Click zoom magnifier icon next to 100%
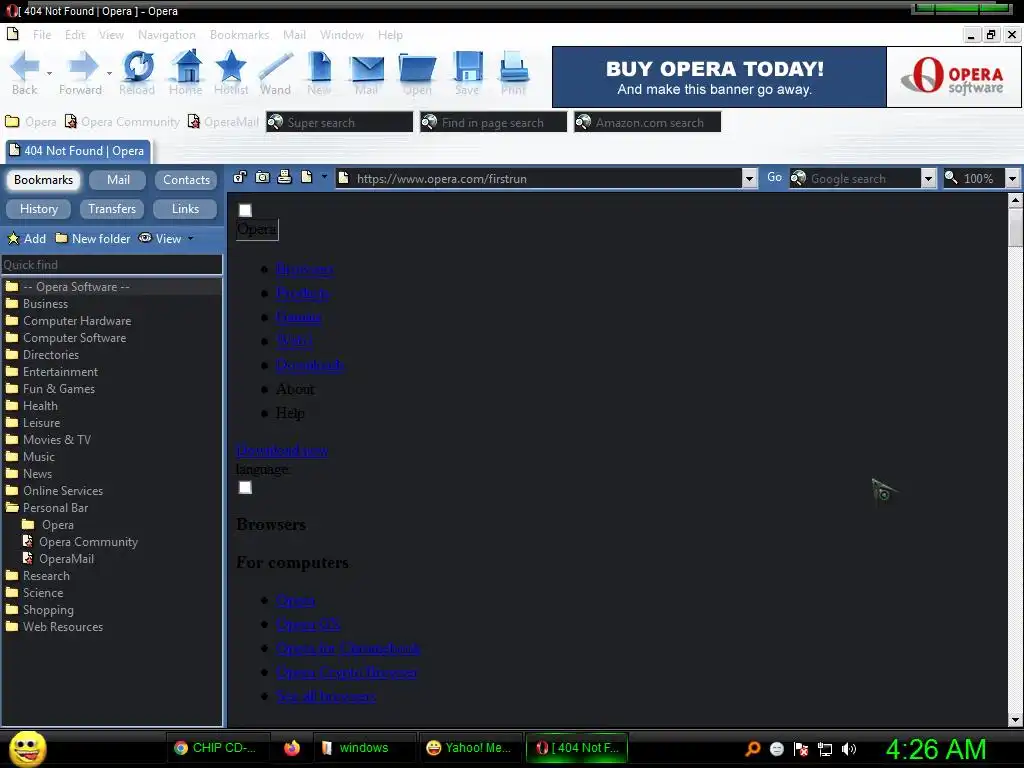 point(952,178)
